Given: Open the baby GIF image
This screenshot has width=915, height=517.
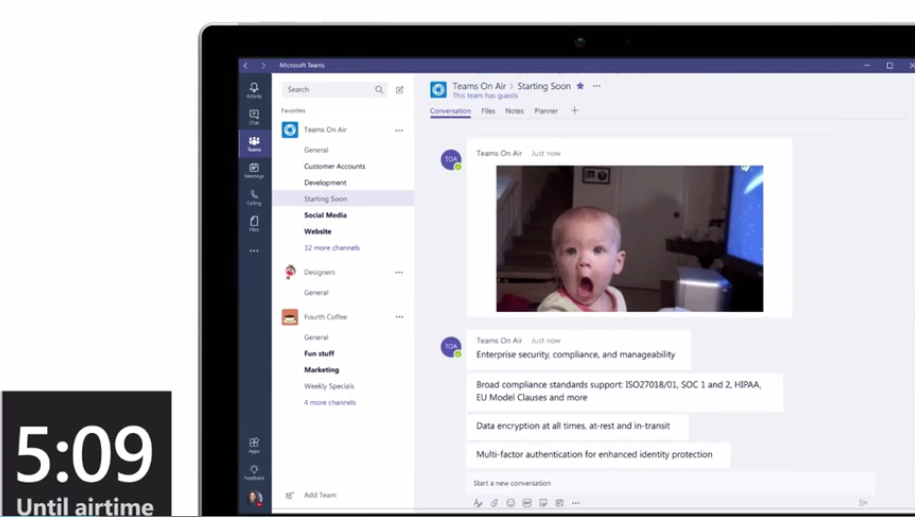Looking at the screenshot, I should pyautogui.click(x=629, y=238).
